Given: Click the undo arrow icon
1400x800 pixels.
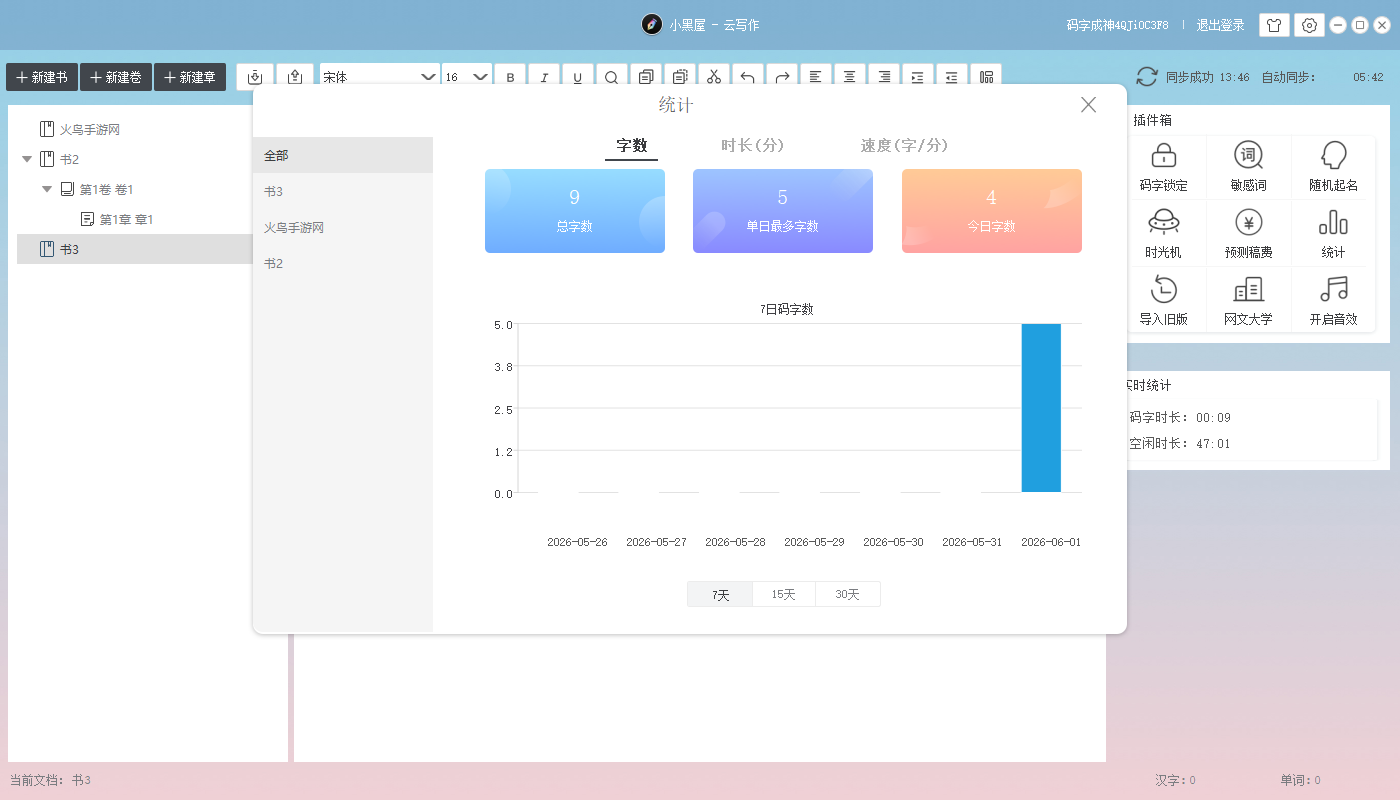Looking at the screenshot, I should pos(748,77).
